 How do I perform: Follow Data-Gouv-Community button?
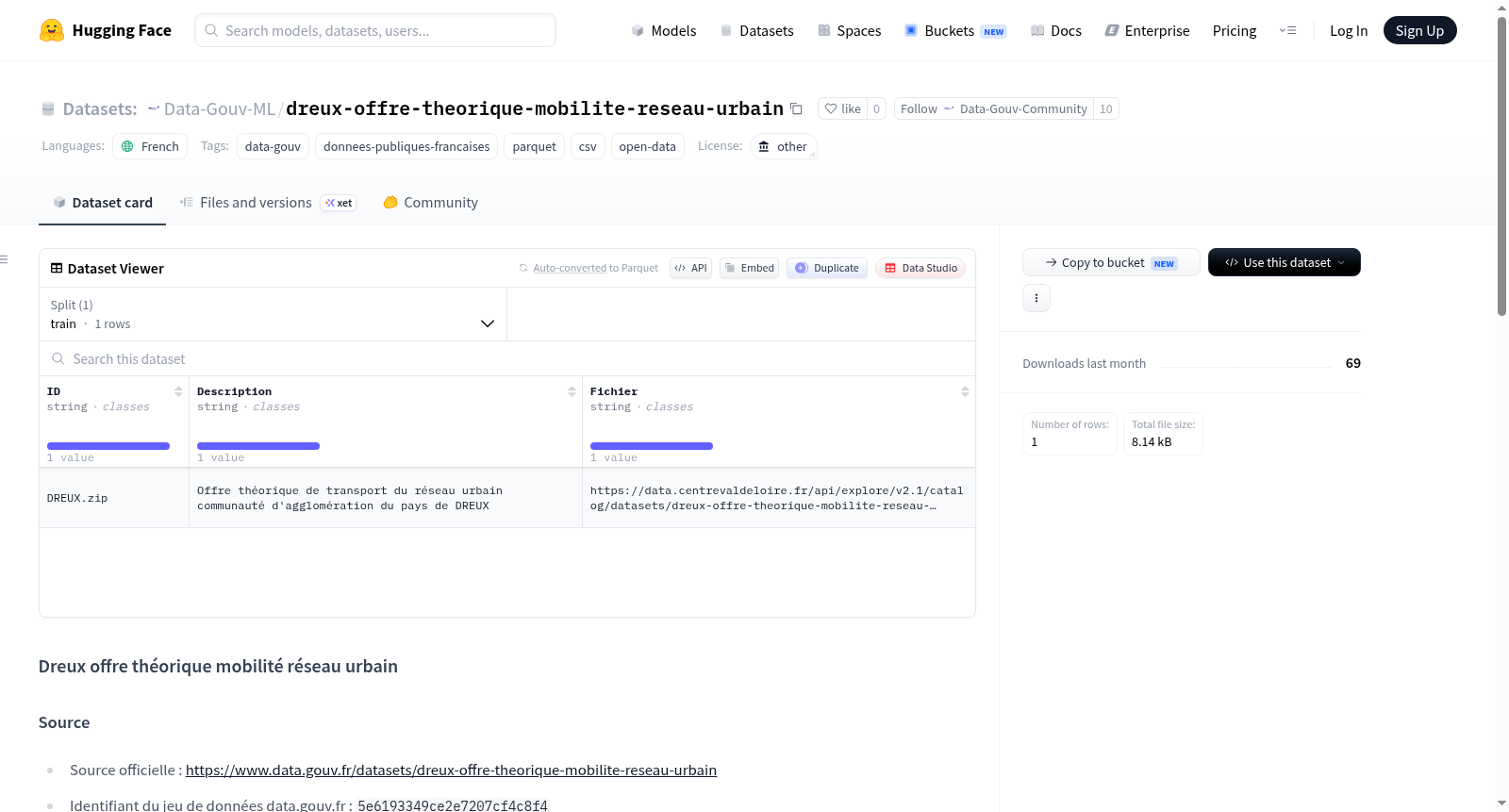point(994,108)
